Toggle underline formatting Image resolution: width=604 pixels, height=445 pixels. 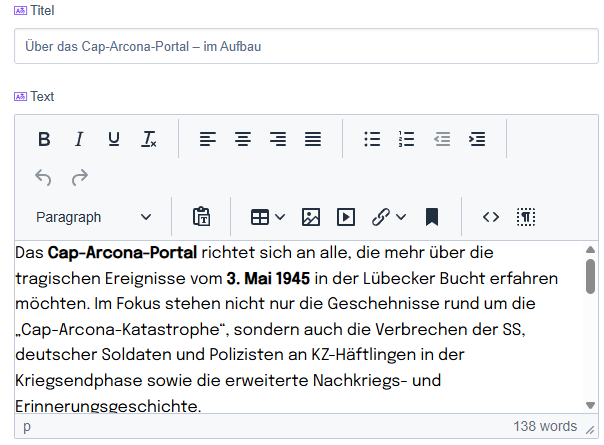point(114,139)
